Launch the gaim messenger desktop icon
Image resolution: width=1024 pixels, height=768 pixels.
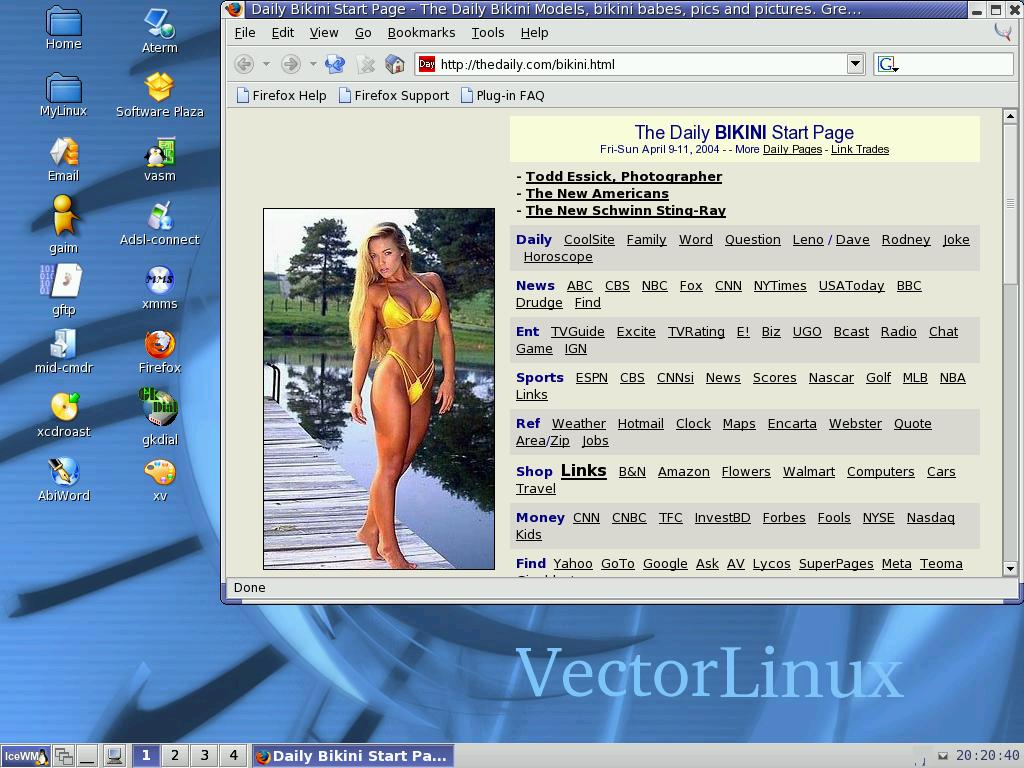point(63,222)
